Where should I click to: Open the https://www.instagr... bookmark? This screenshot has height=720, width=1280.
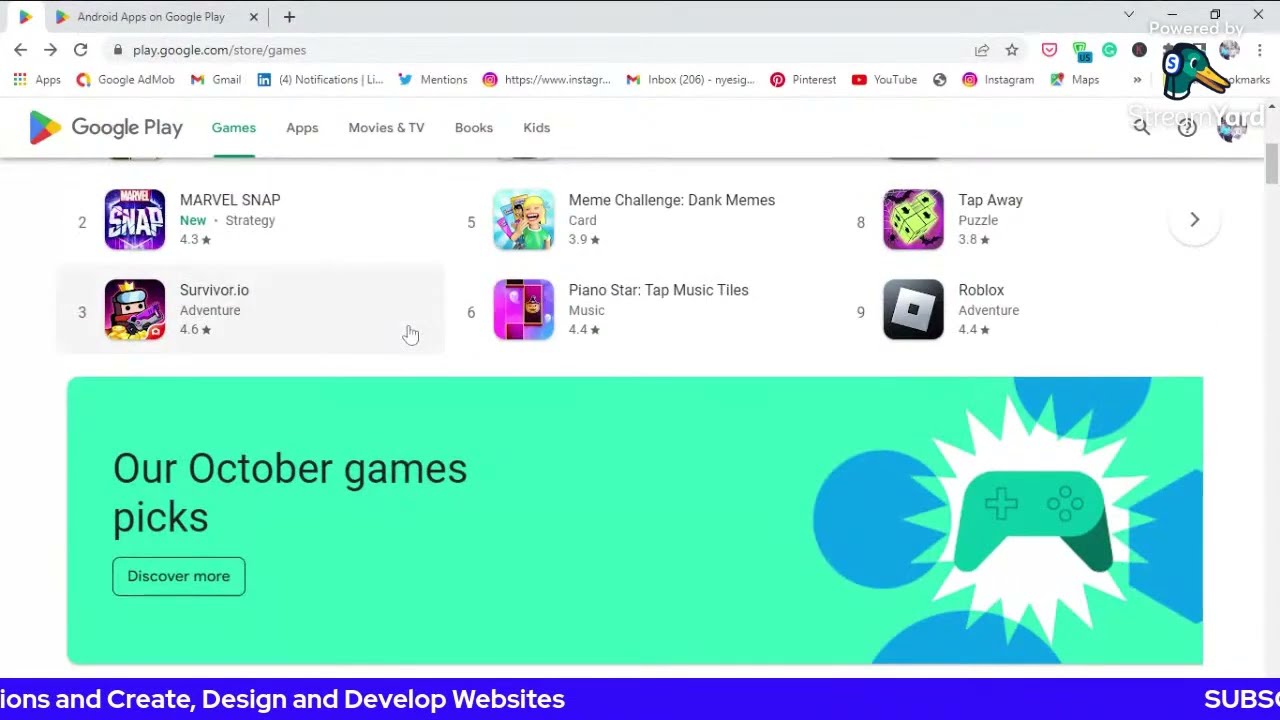[x=546, y=80]
